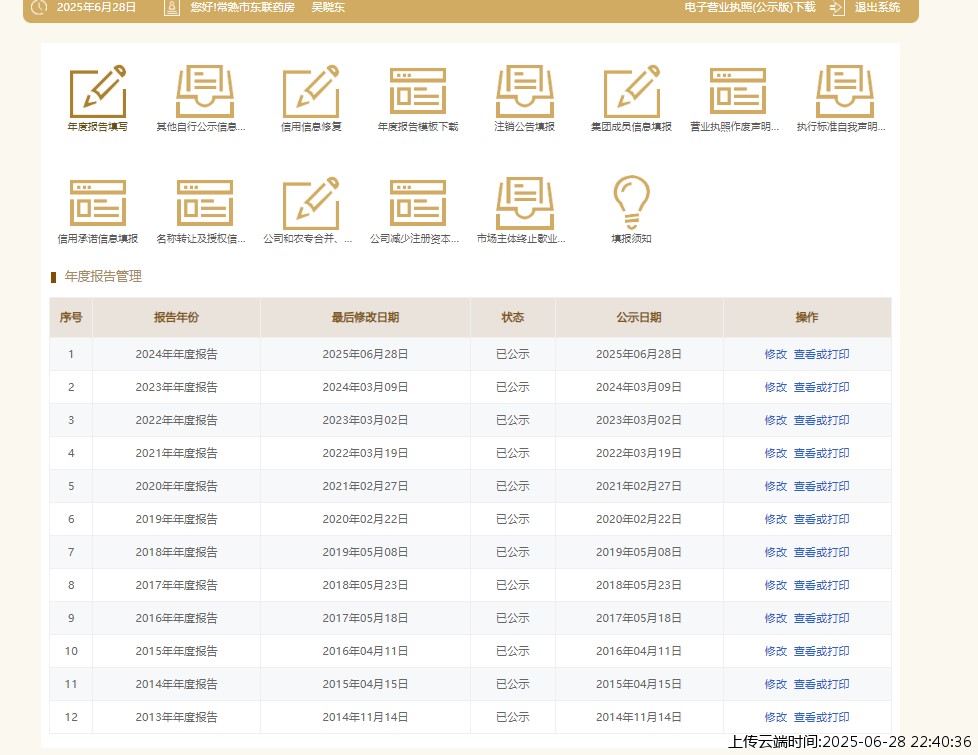Click 查看或打印 for the 2016年年度报告
This screenshot has width=978, height=755.
point(821,618)
